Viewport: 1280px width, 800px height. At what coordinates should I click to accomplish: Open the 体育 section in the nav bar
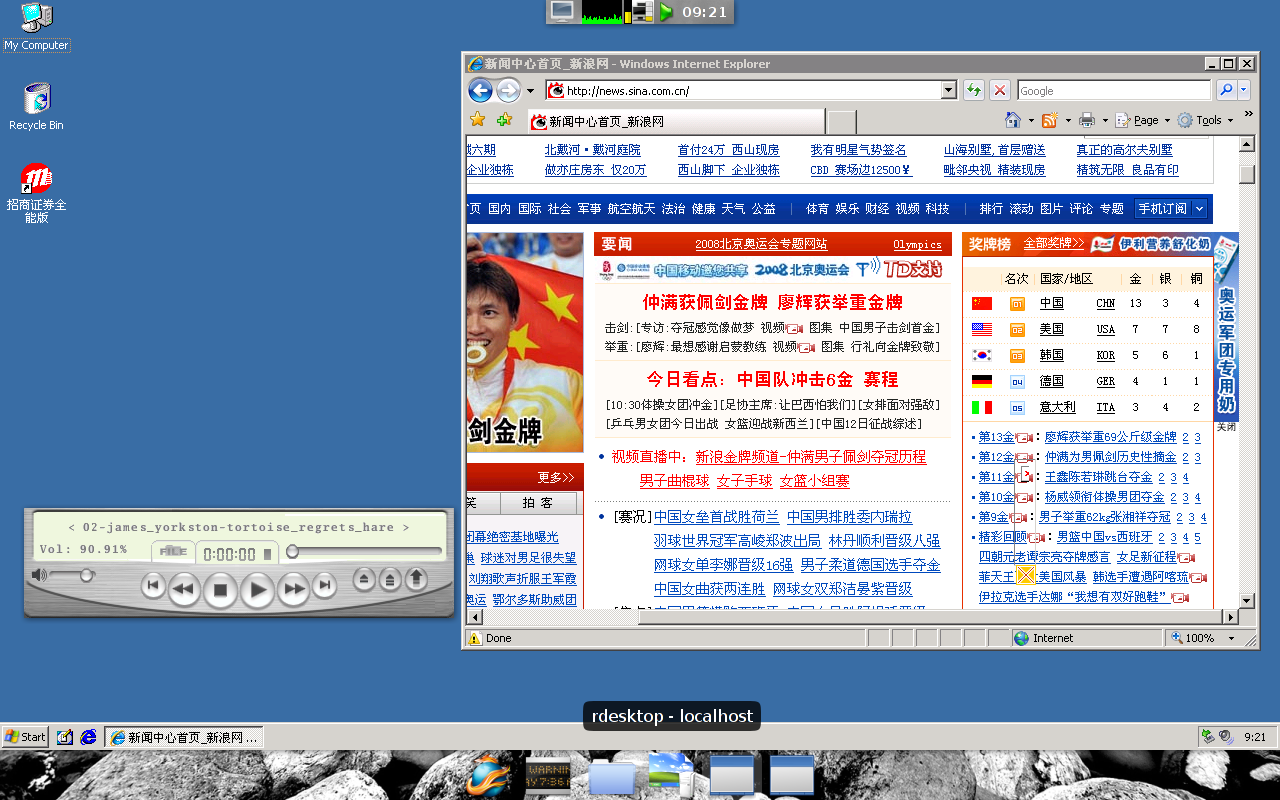tap(818, 209)
